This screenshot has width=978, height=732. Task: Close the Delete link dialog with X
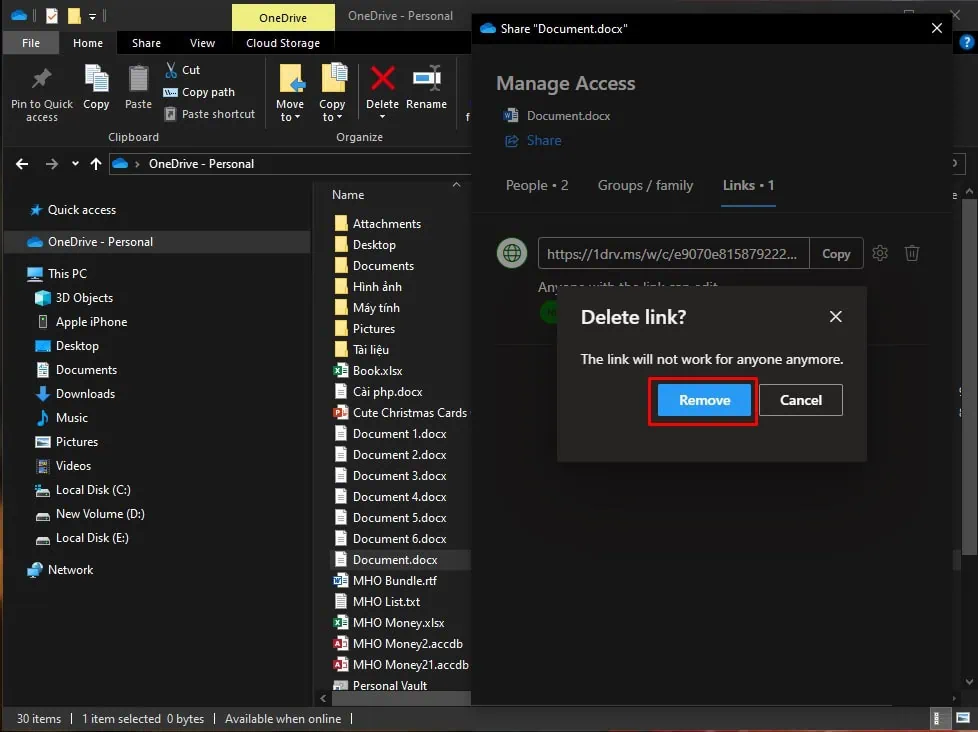tap(836, 317)
